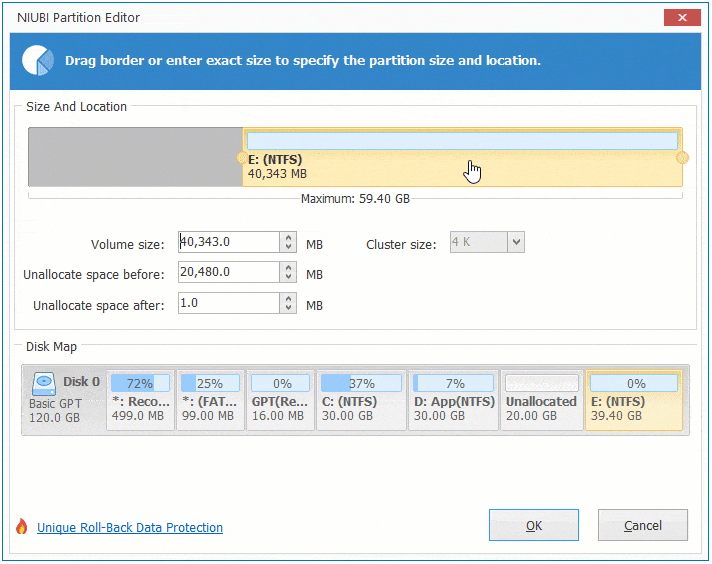
Task: Click the left resize handle of E: partition
Action: tap(240, 158)
